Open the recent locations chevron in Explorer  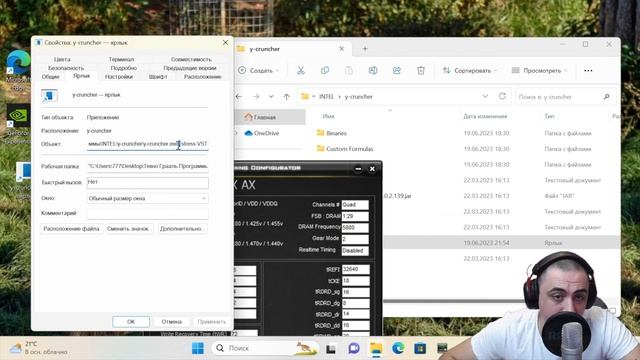point(271,97)
